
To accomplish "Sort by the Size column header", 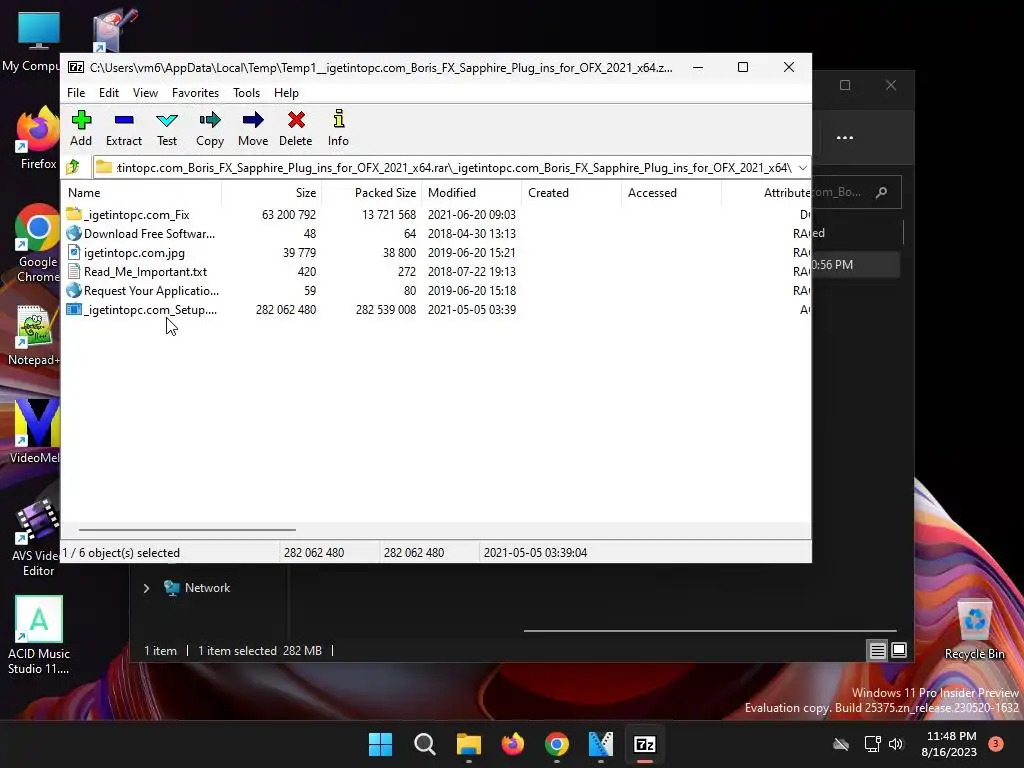I will 272,193.
